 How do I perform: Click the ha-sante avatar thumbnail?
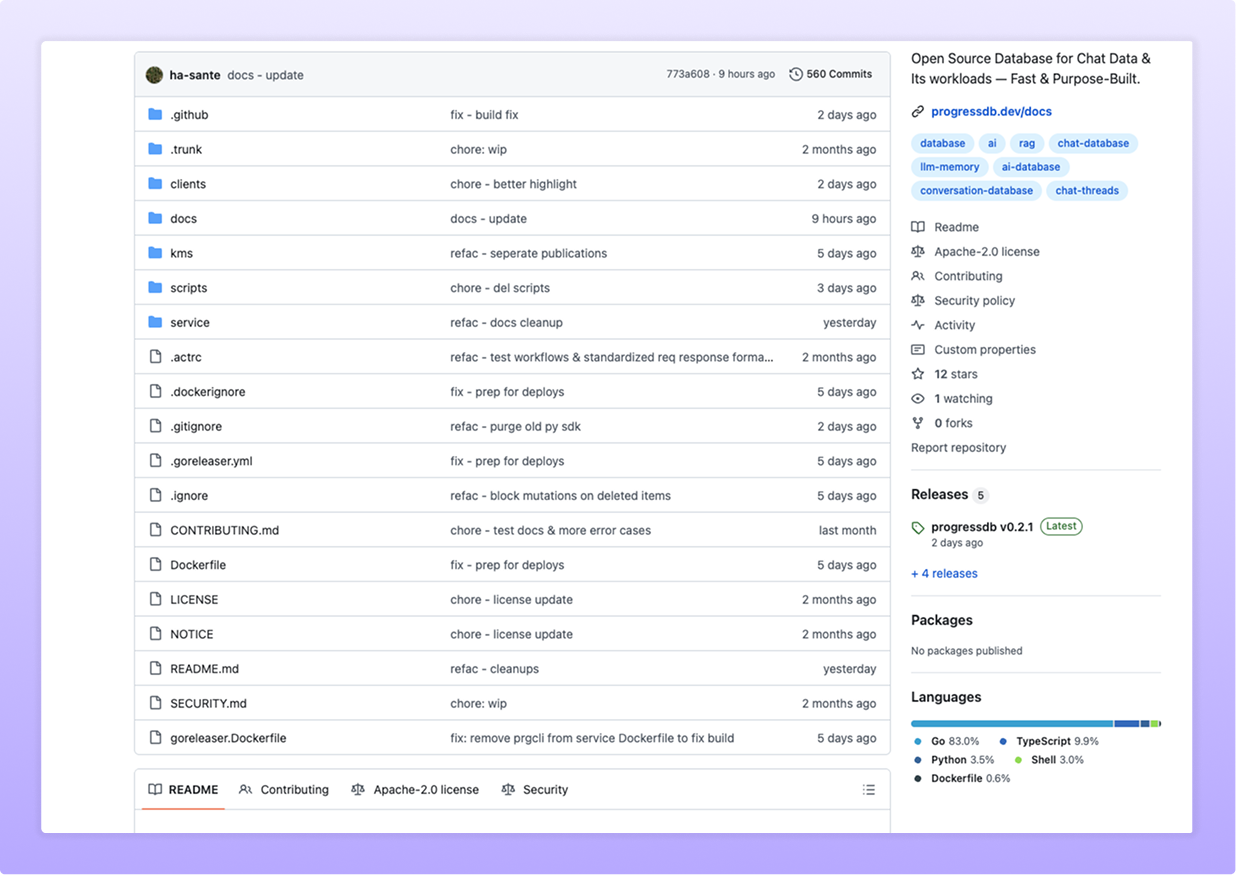(x=153, y=74)
